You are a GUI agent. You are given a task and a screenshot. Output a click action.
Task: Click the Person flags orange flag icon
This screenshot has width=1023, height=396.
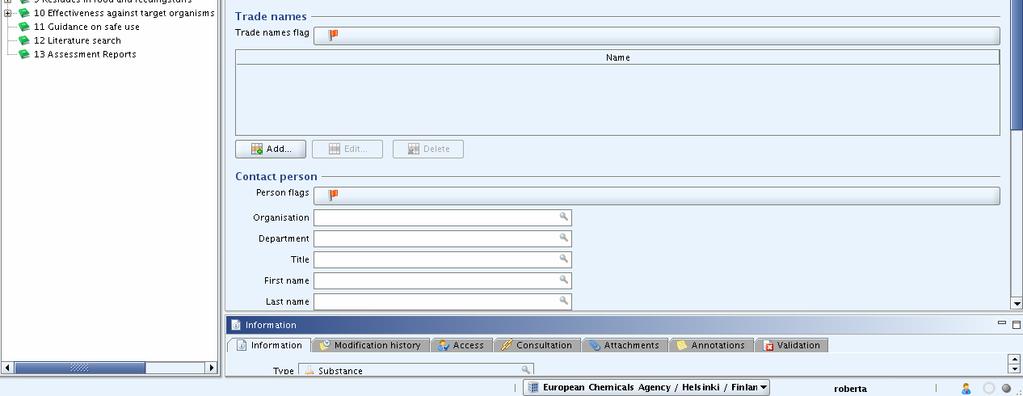pyautogui.click(x=333, y=195)
